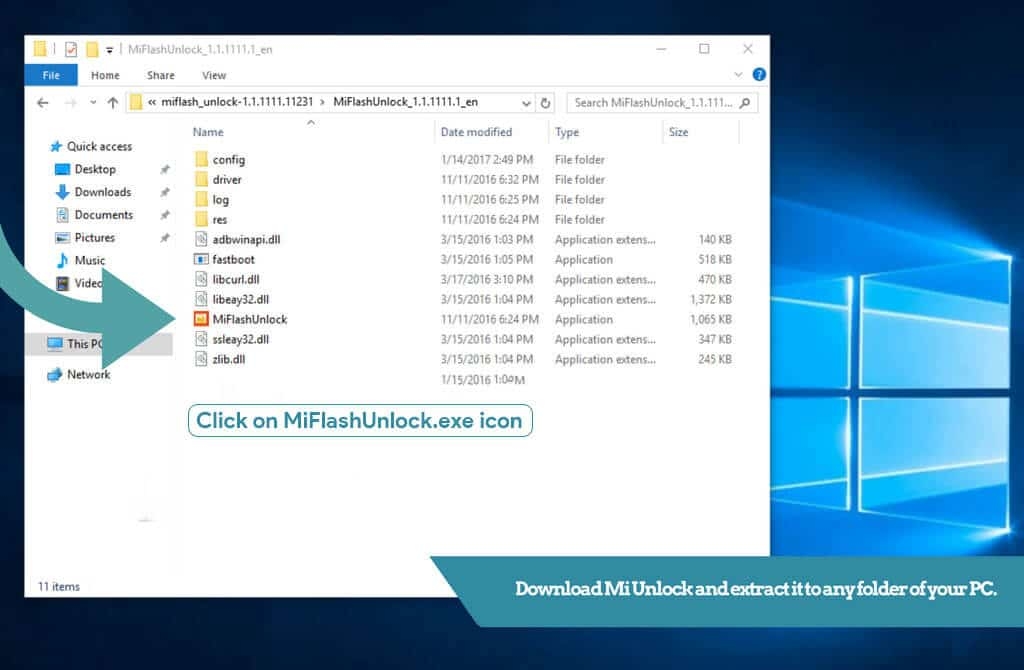The image size is (1024, 670).
Task: Select the adbwinapi.dll file icon
Action: point(201,240)
